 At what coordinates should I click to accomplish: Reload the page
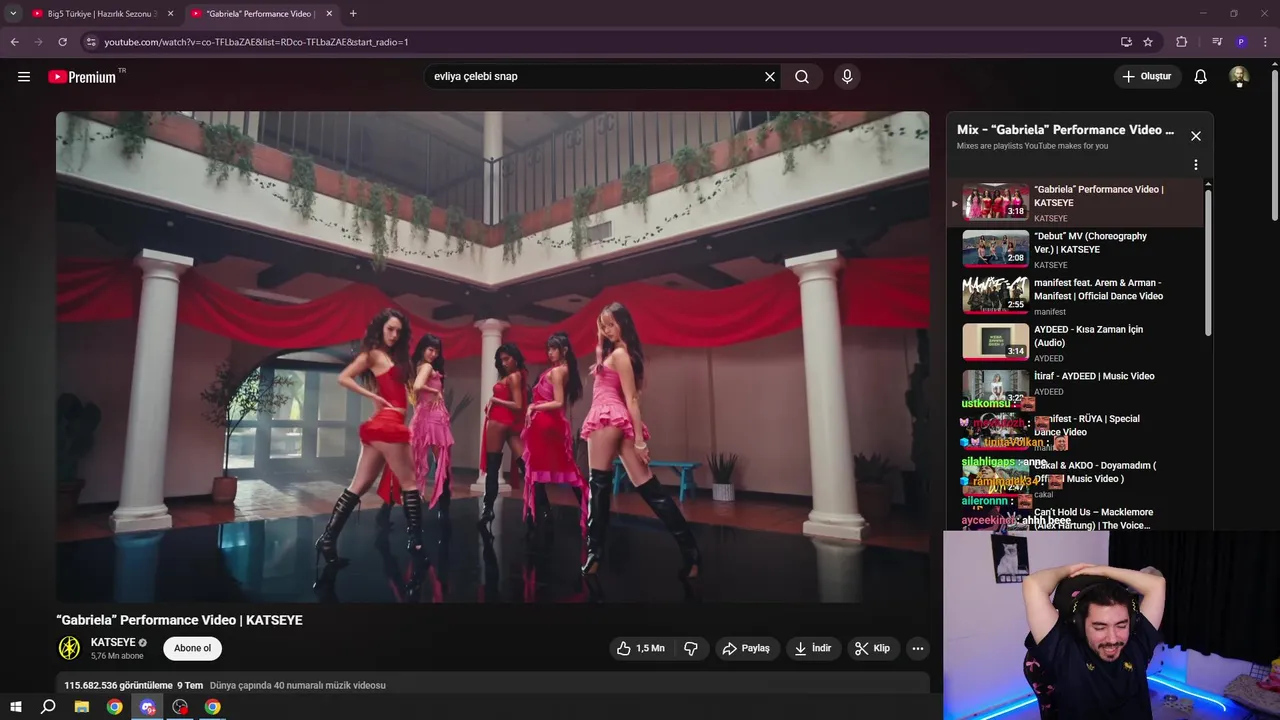point(62,42)
